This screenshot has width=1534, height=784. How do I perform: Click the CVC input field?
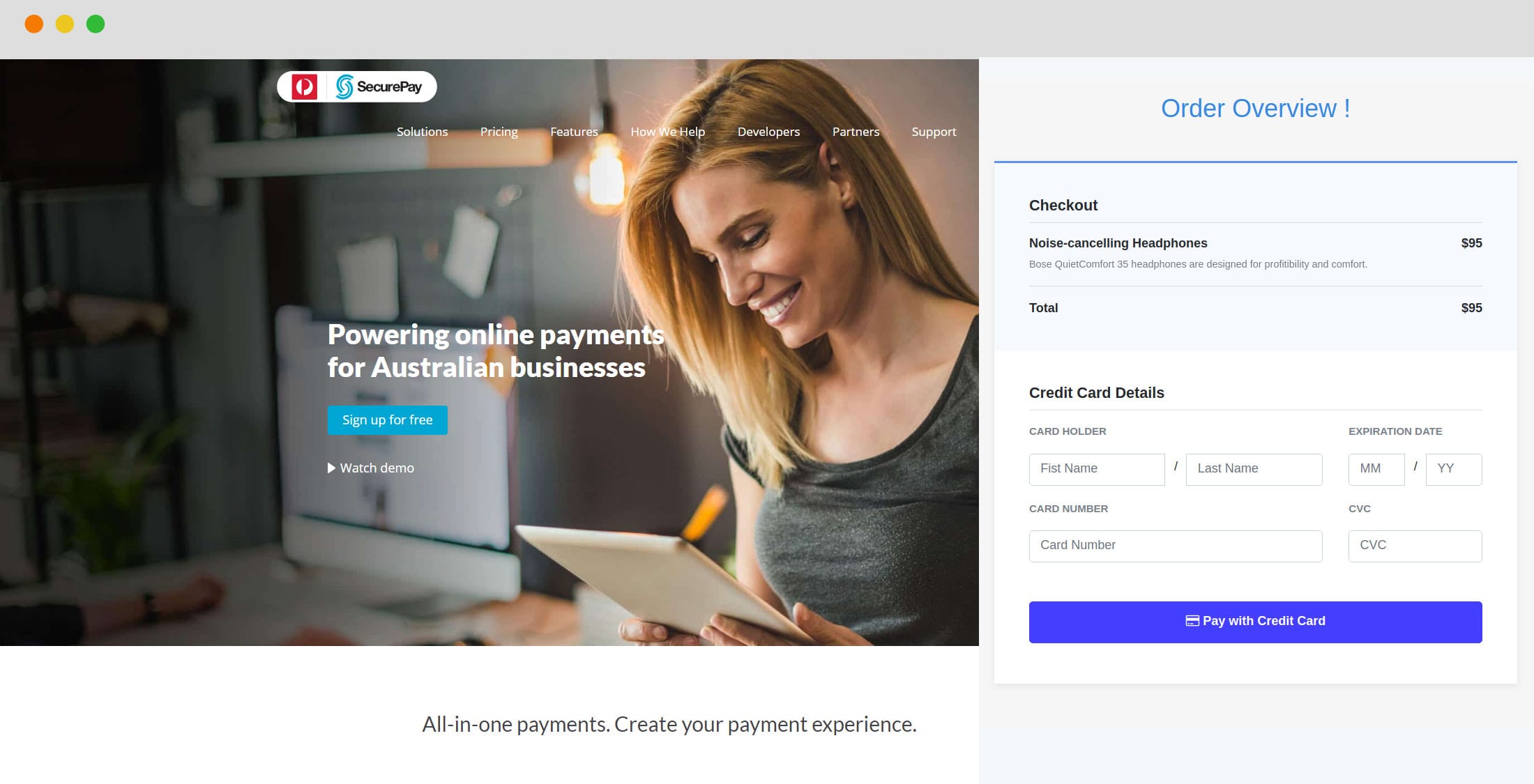[1414, 545]
